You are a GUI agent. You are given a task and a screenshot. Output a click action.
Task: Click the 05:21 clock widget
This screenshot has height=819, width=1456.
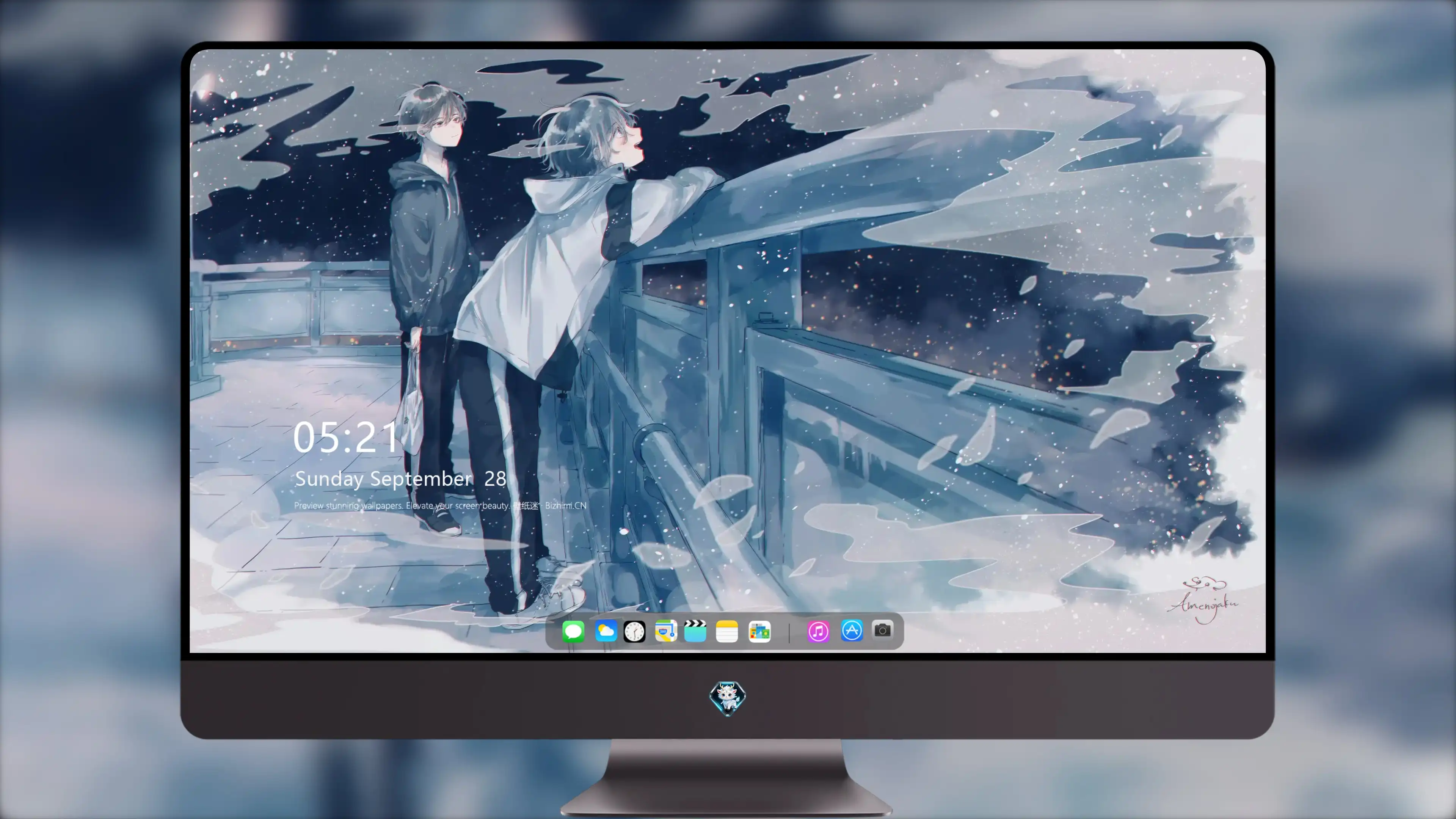coord(345,438)
